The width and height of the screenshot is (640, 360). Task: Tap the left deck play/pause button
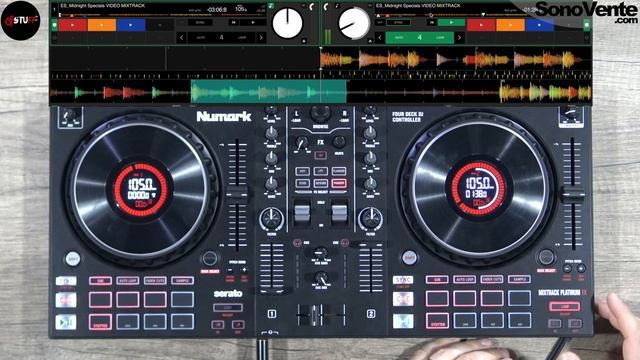(x=66, y=322)
